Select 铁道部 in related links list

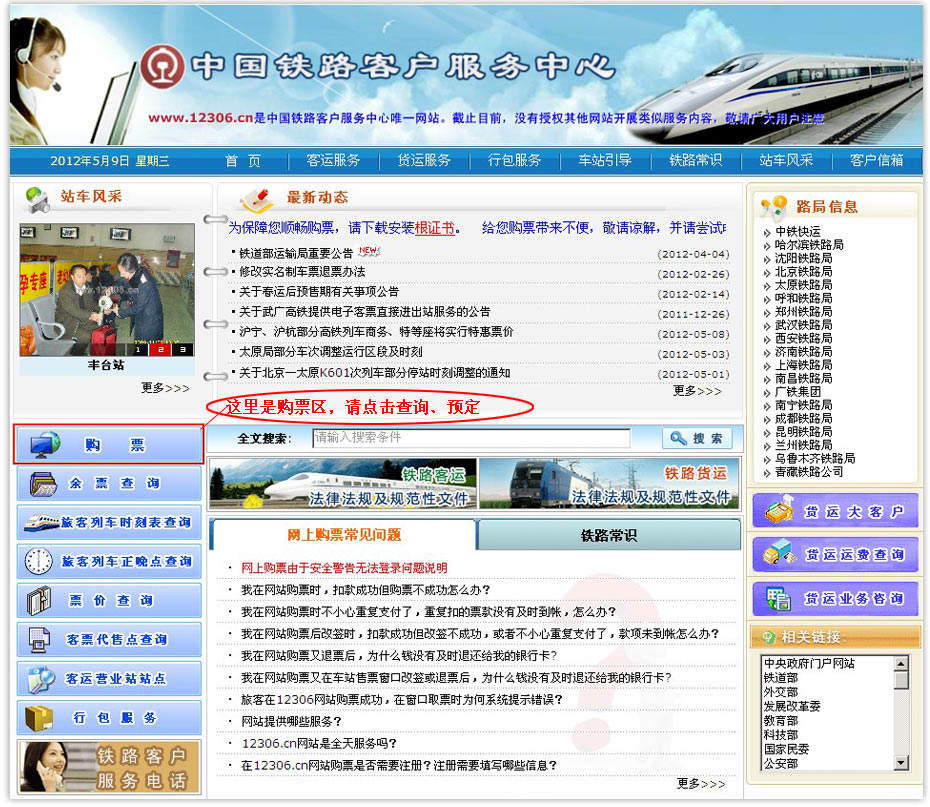[x=781, y=678]
